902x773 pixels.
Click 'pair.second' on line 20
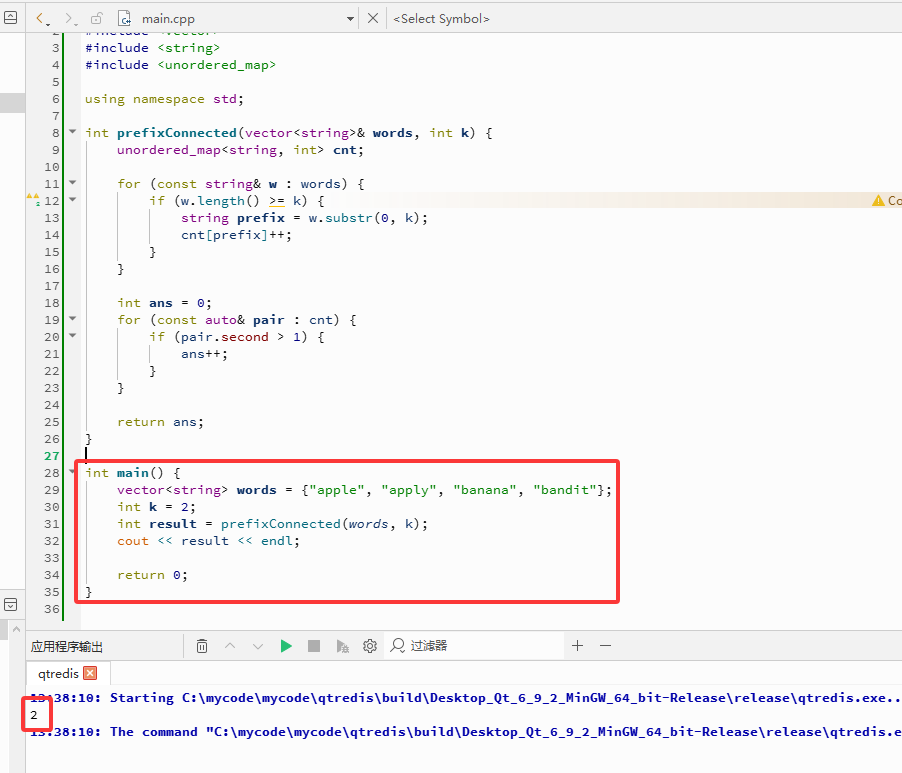coord(224,337)
